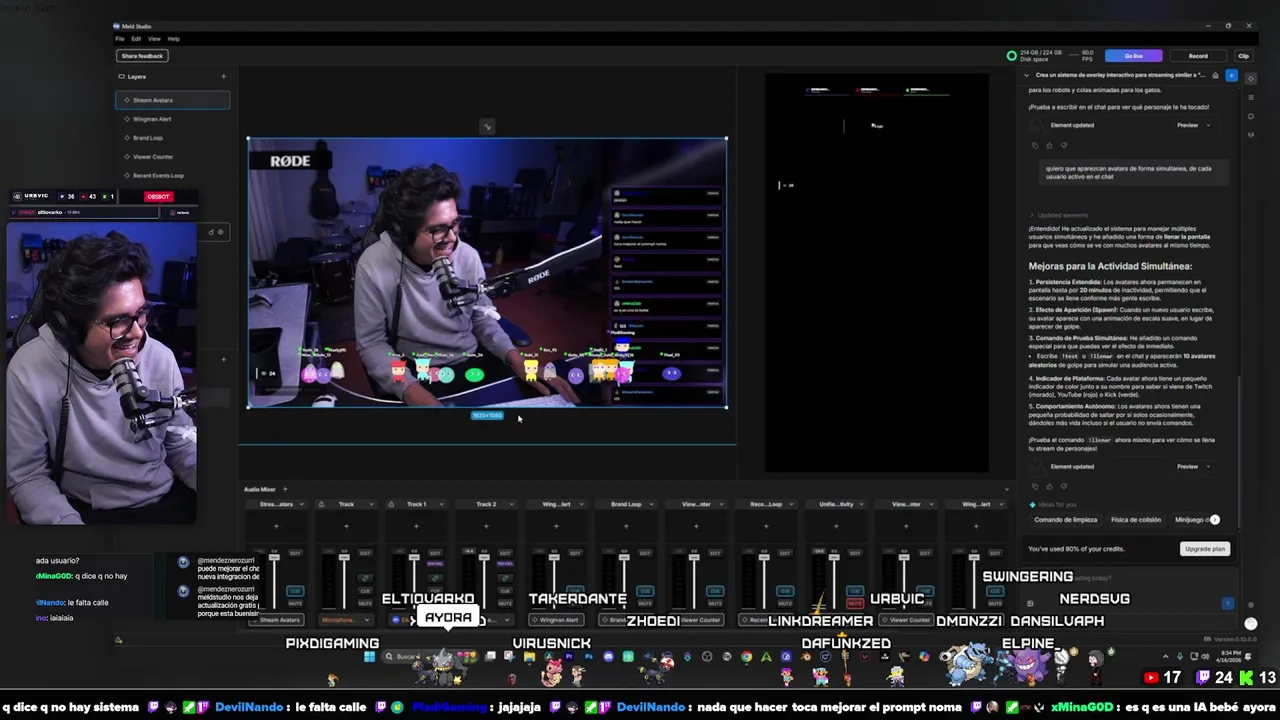Choose the Física de colisión suggestion
Image resolution: width=1280 pixels, height=720 pixels.
[x=1136, y=520]
